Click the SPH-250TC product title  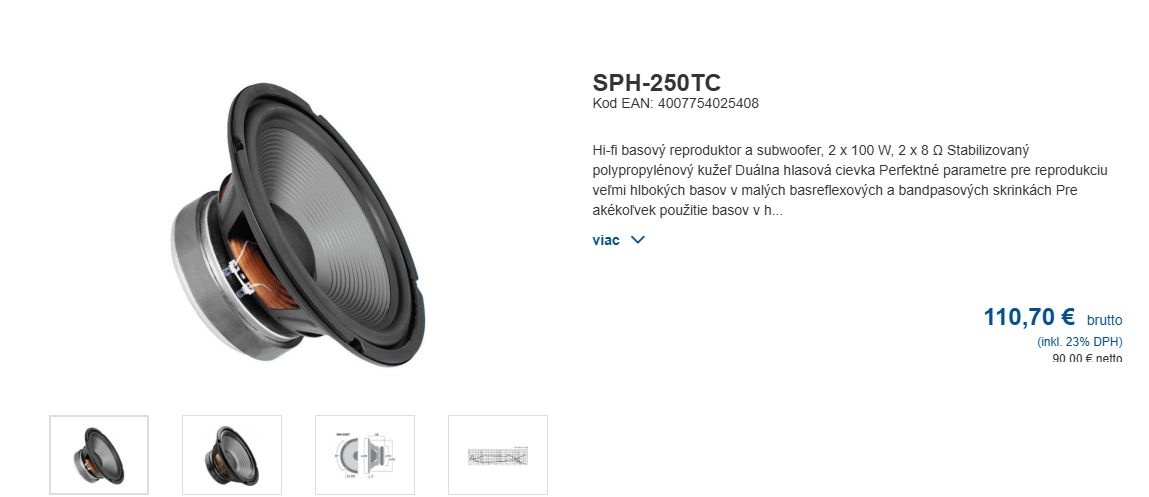pyautogui.click(x=657, y=83)
